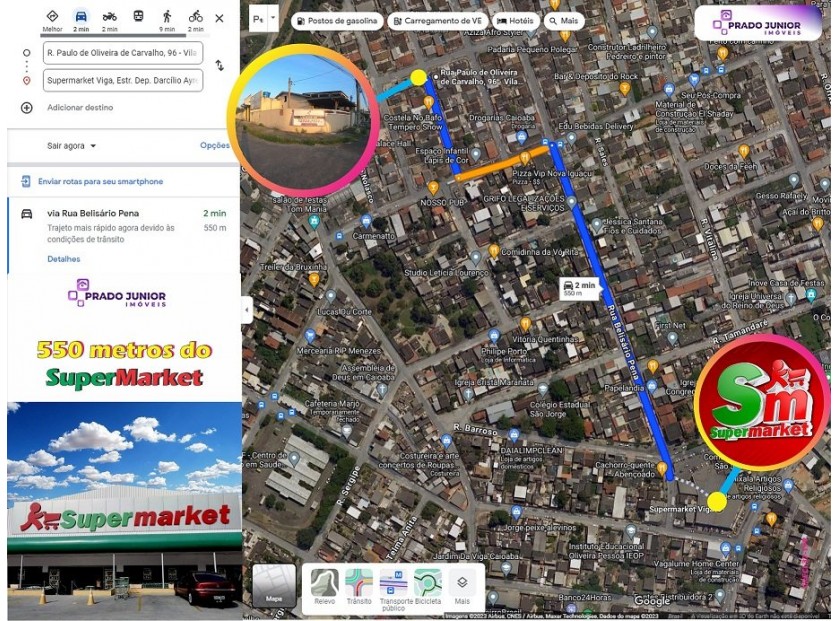Click NOSSO PUB bar pin

click(433, 188)
